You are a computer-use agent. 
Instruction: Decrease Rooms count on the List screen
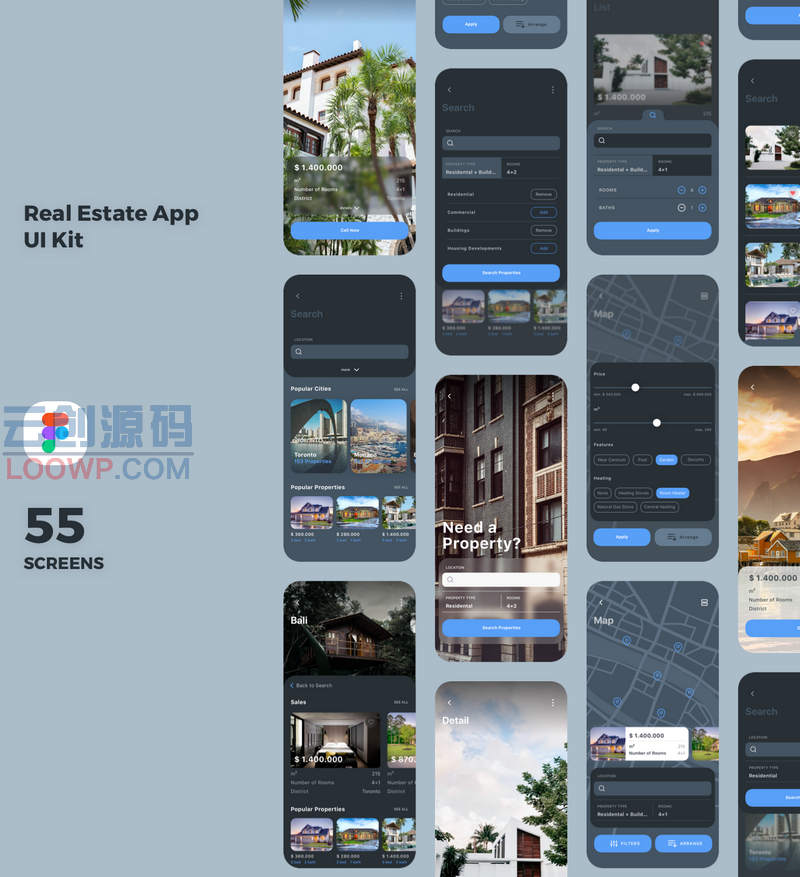click(681, 190)
